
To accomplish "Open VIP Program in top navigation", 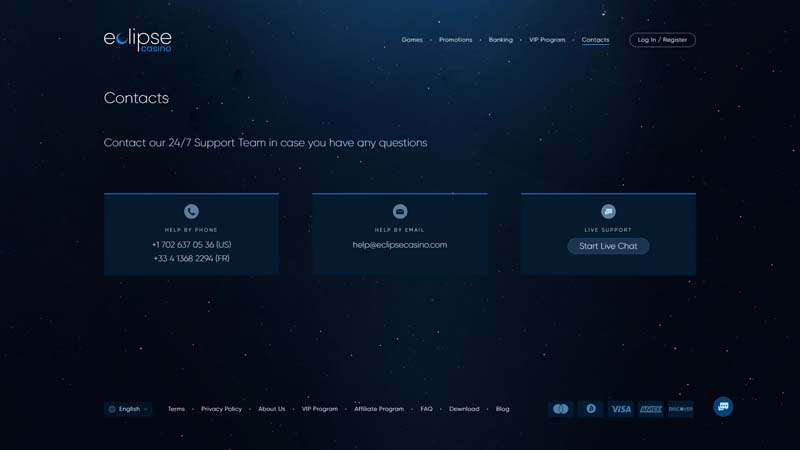I will [x=547, y=40].
